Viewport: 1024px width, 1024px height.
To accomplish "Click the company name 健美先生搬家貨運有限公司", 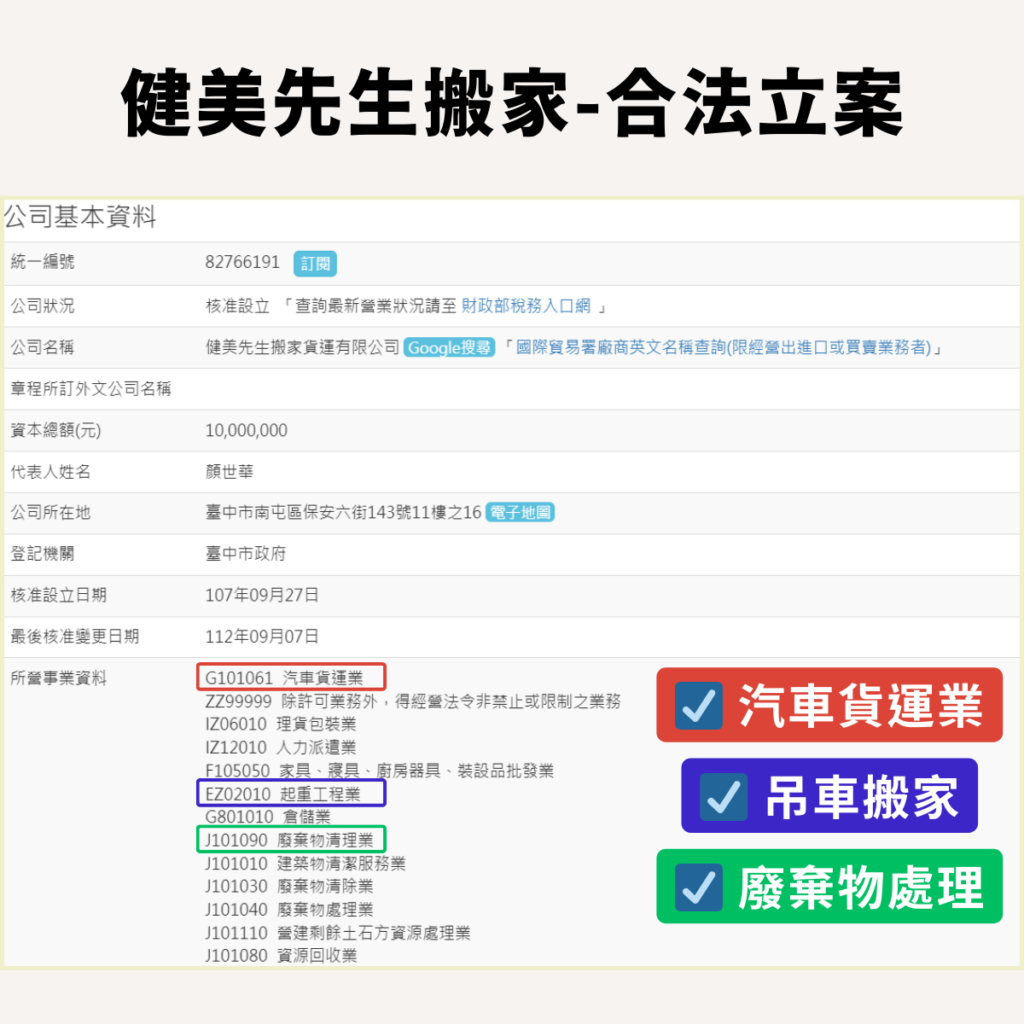I will click(302, 348).
